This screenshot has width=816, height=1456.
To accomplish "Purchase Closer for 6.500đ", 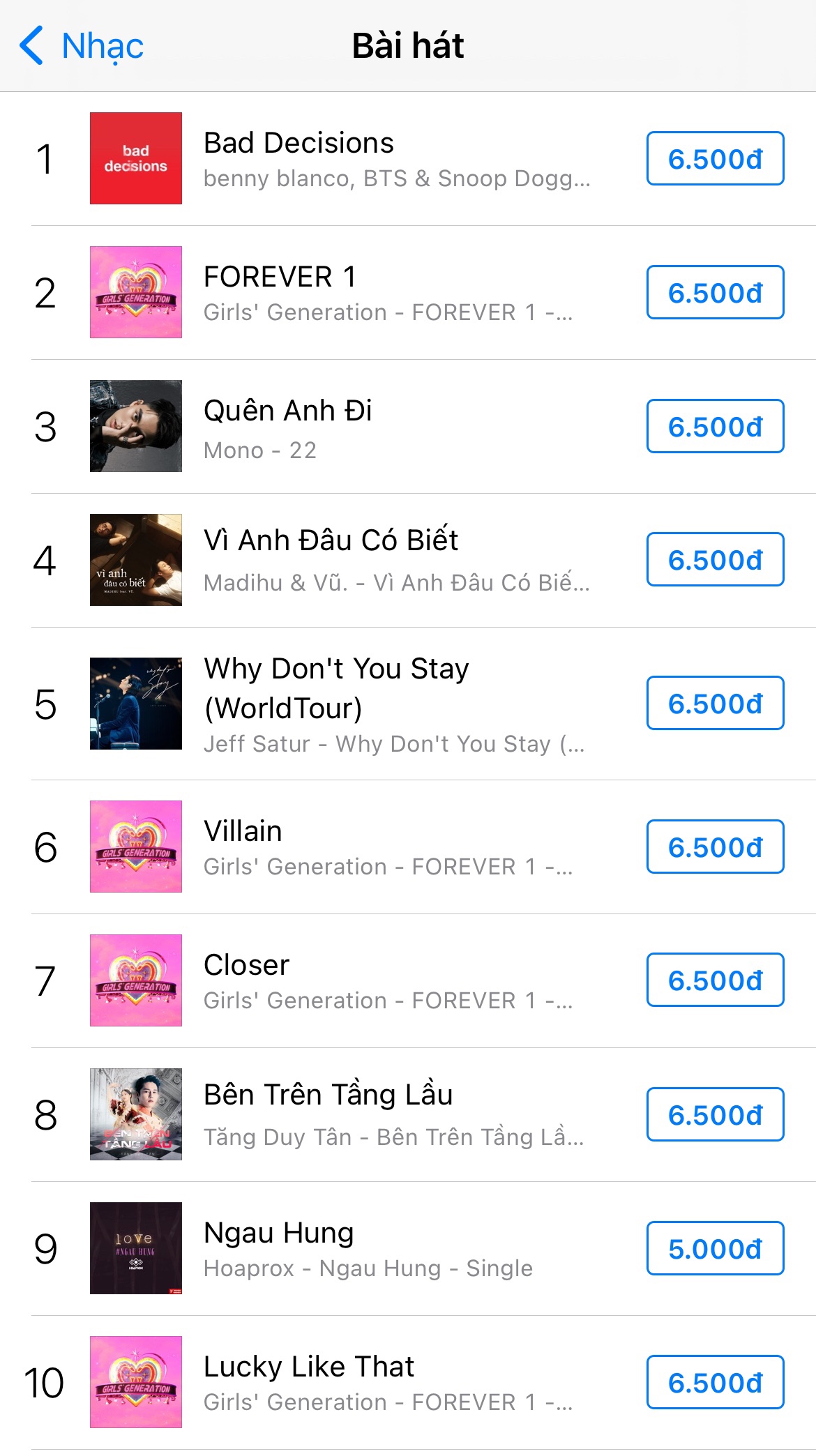I will [x=715, y=980].
